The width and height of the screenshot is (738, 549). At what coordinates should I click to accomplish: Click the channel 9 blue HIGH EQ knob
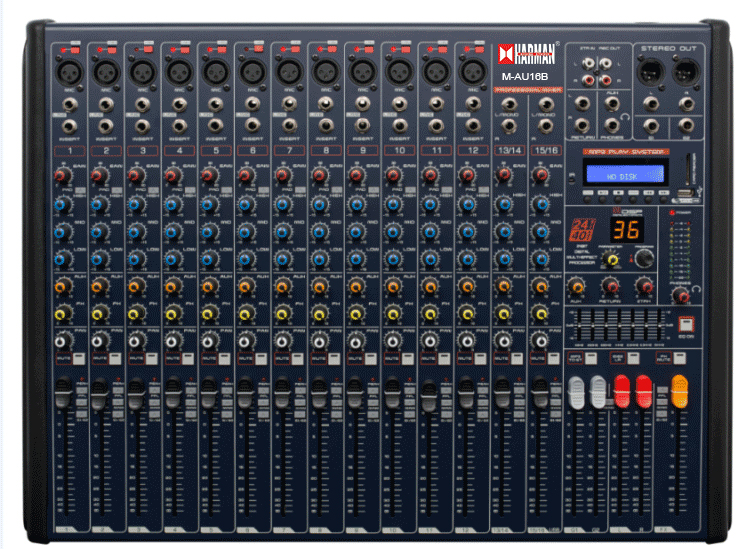[356, 204]
